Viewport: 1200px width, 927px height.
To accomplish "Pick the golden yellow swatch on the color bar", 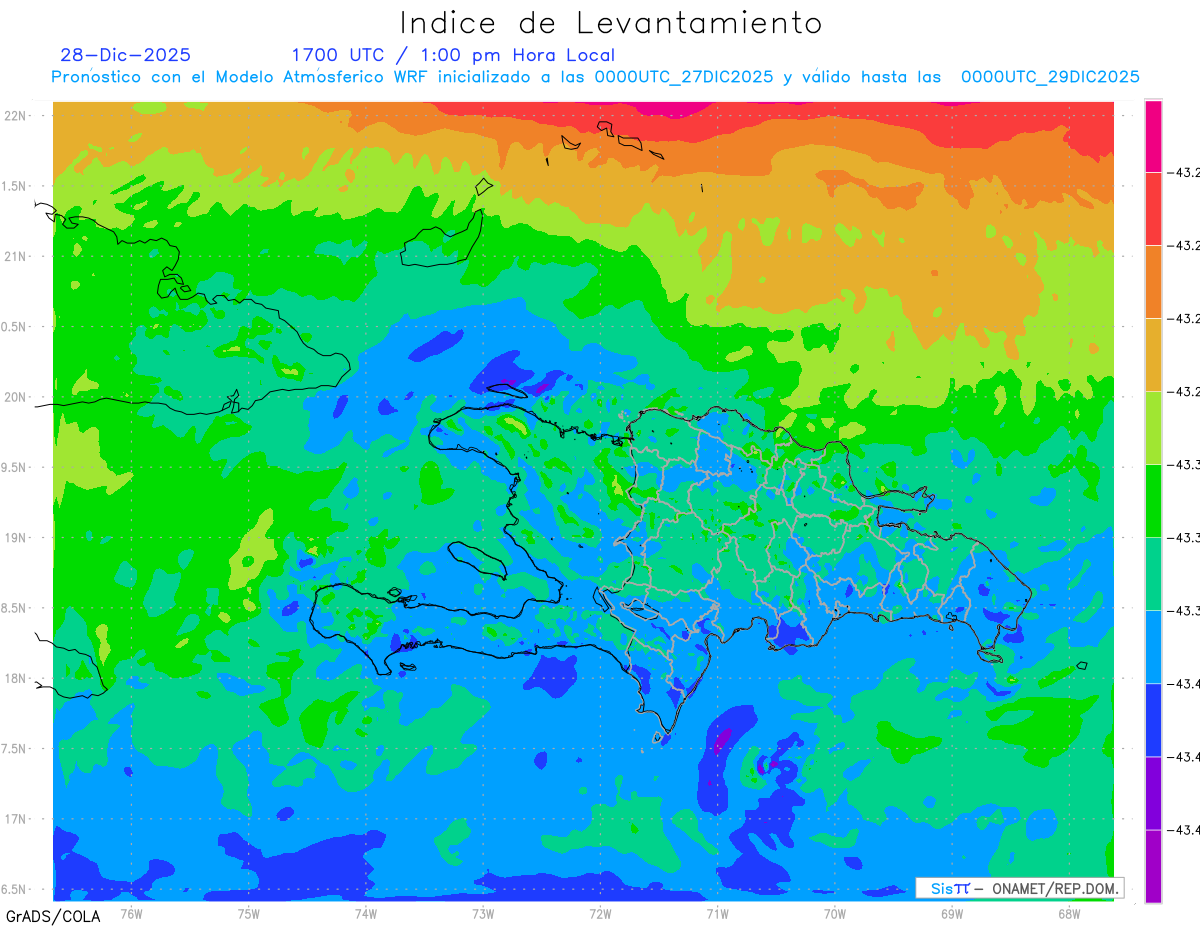I will pos(1153,355).
